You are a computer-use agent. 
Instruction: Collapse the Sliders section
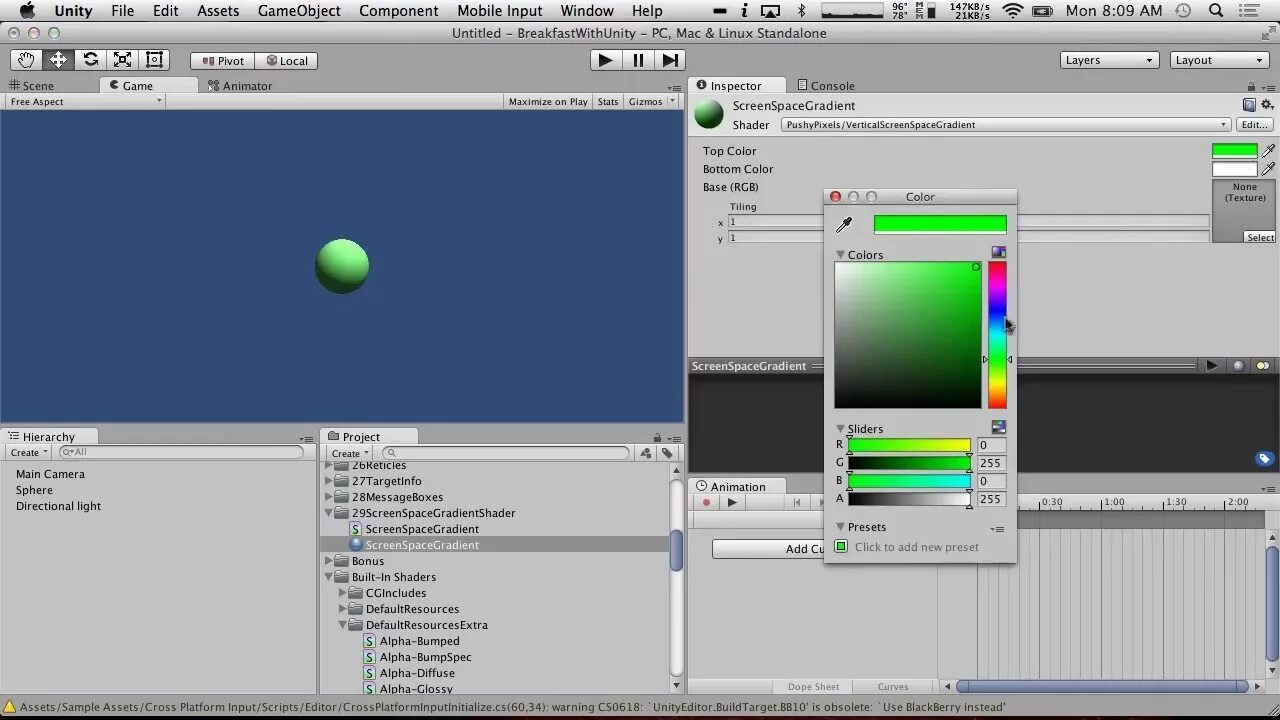point(841,429)
